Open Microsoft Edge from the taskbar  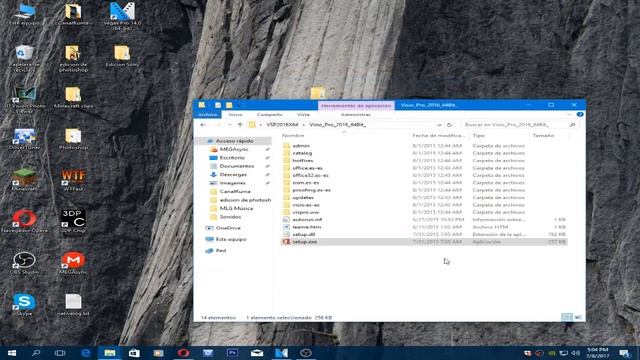[x=85, y=353]
